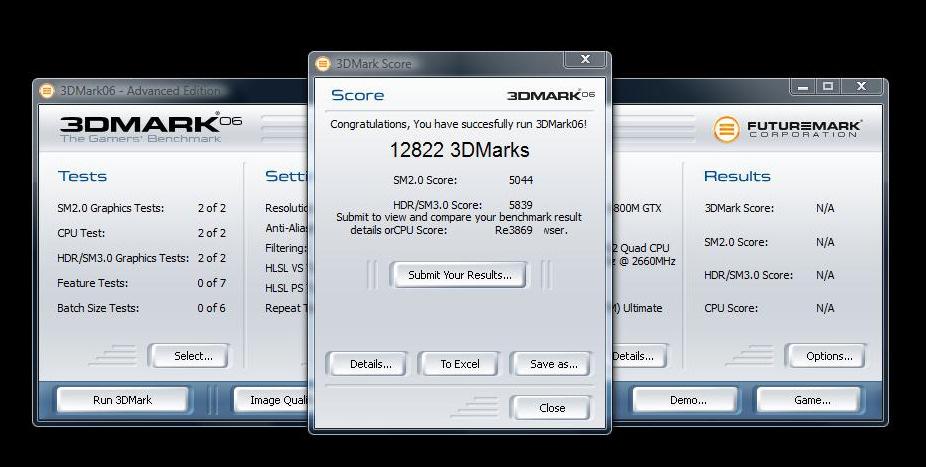Minimize the 3DMark06 main window

pos(803,87)
